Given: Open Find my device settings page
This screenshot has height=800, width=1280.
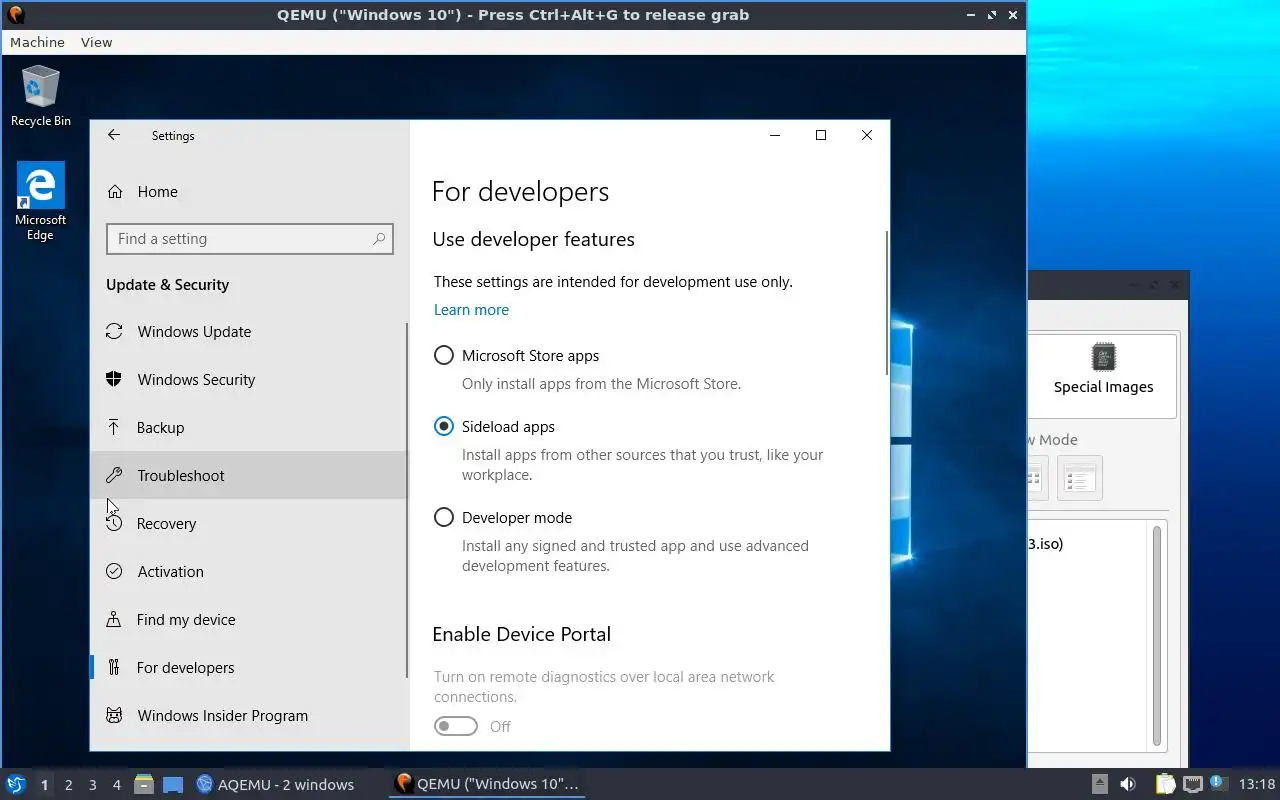Looking at the screenshot, I should pyautogui.click(x=248, y=620).
